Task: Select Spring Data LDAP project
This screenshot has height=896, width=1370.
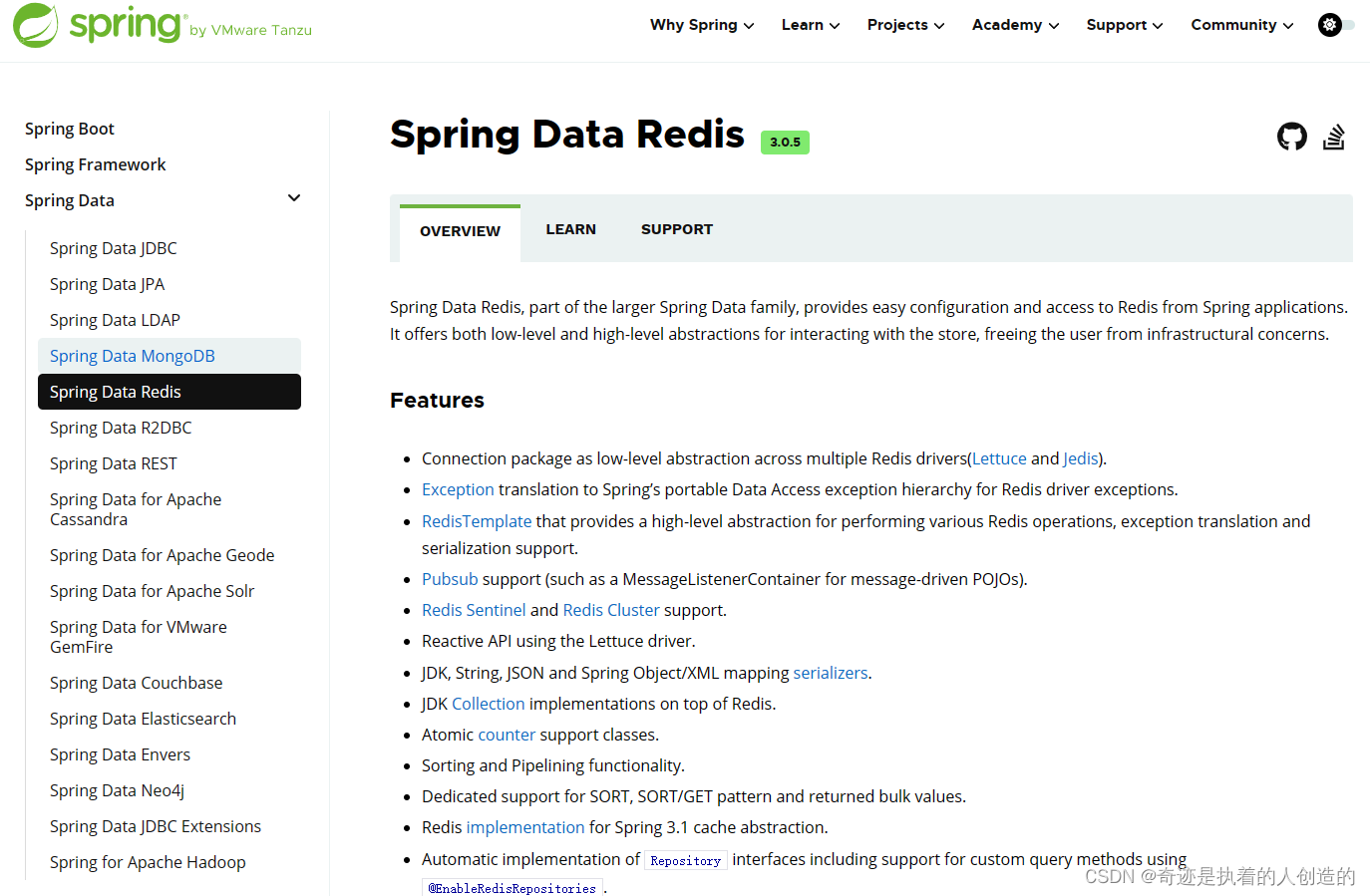Action: [x=115, y=320]
